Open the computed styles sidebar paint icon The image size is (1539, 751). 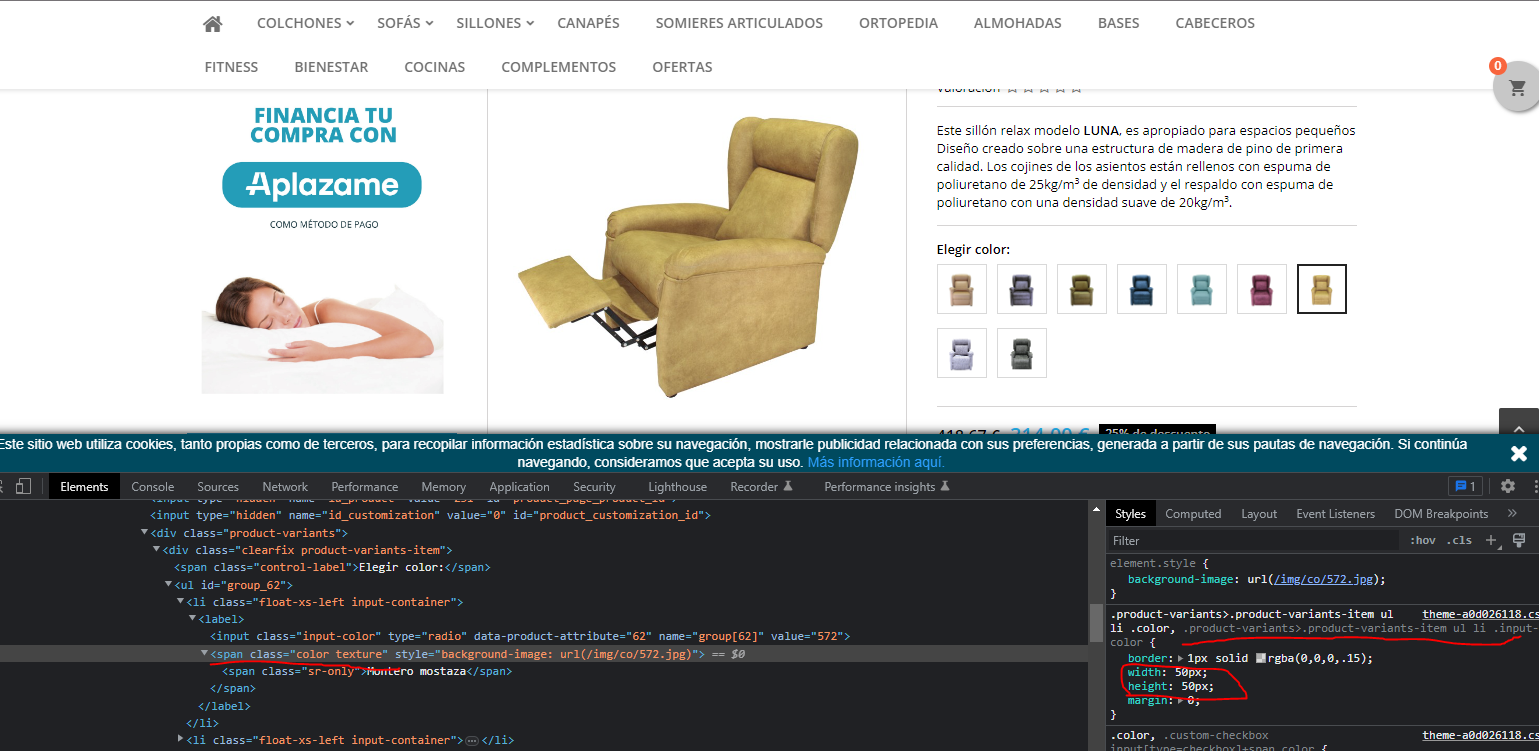[x=1519, y=540]
